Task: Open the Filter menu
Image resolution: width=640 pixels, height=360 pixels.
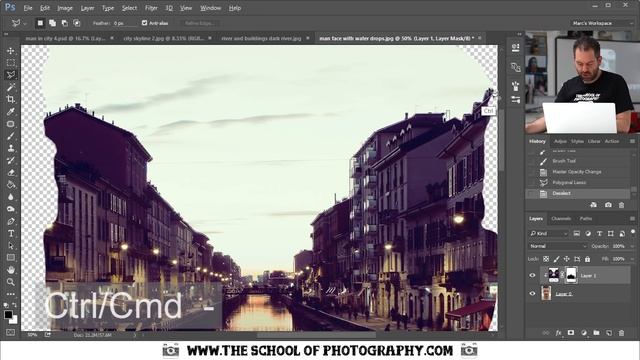Action: pos(151,8)
